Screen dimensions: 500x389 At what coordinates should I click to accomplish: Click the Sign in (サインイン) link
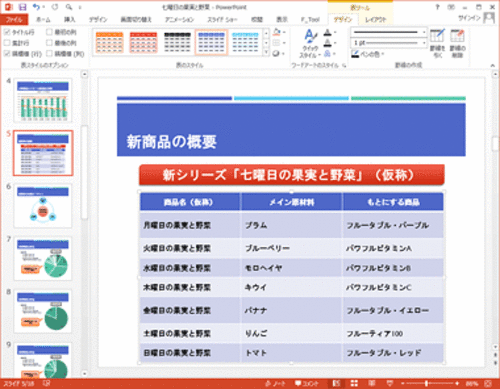tap(469, 18)
